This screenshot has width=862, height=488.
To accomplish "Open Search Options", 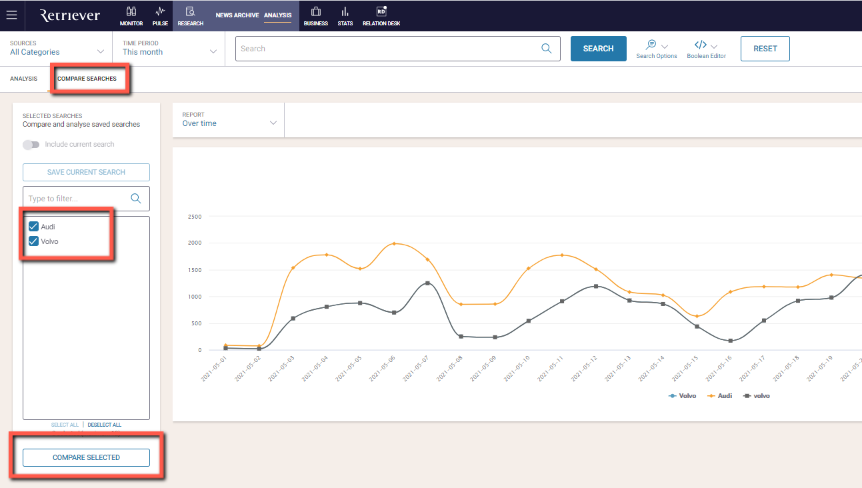I will click(x=656, y=49).
